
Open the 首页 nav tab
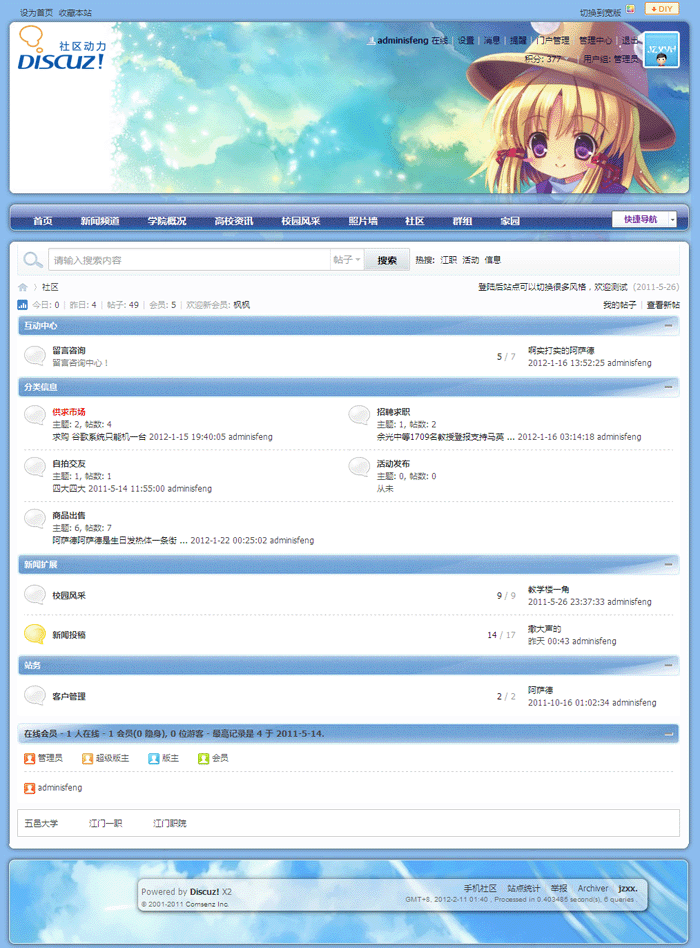(42, 221)
